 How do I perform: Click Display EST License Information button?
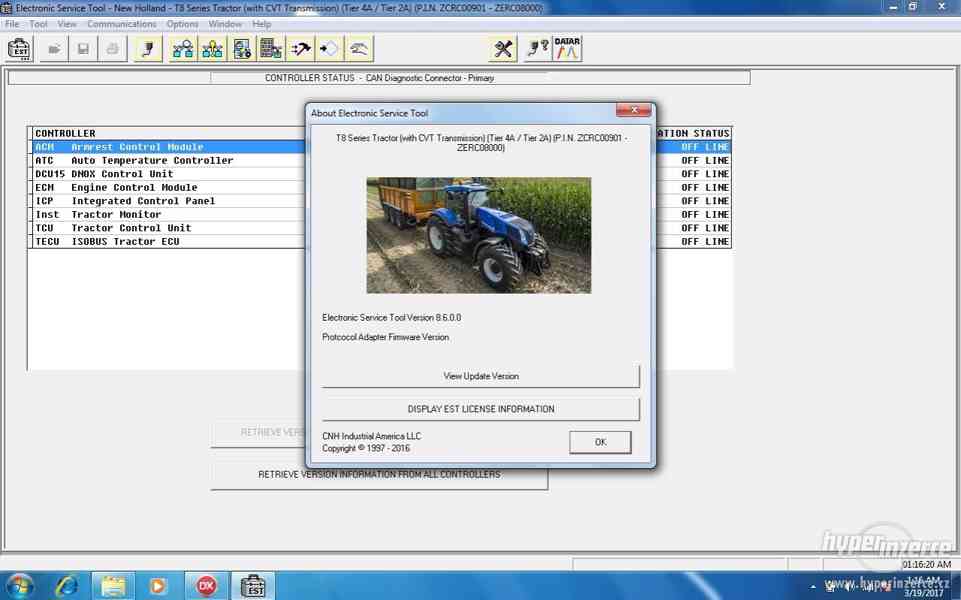(x=480, y=409)
